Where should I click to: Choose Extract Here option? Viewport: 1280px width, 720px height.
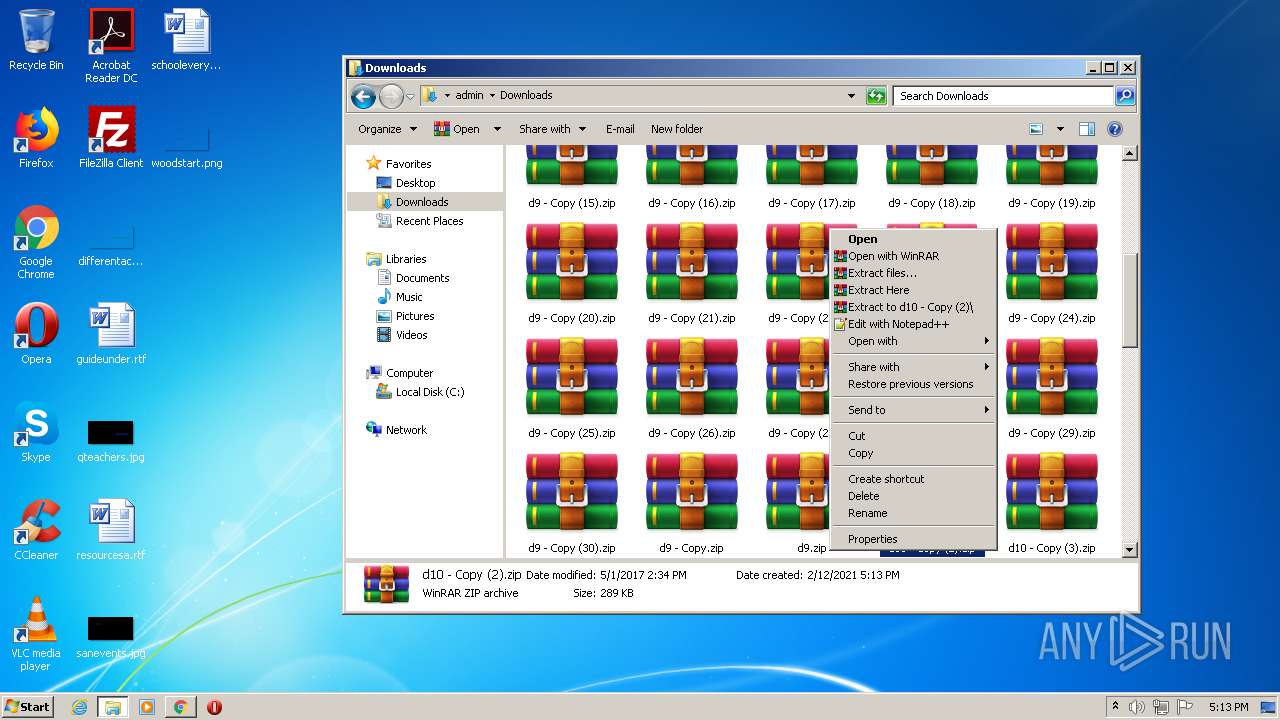coord(914,290)
